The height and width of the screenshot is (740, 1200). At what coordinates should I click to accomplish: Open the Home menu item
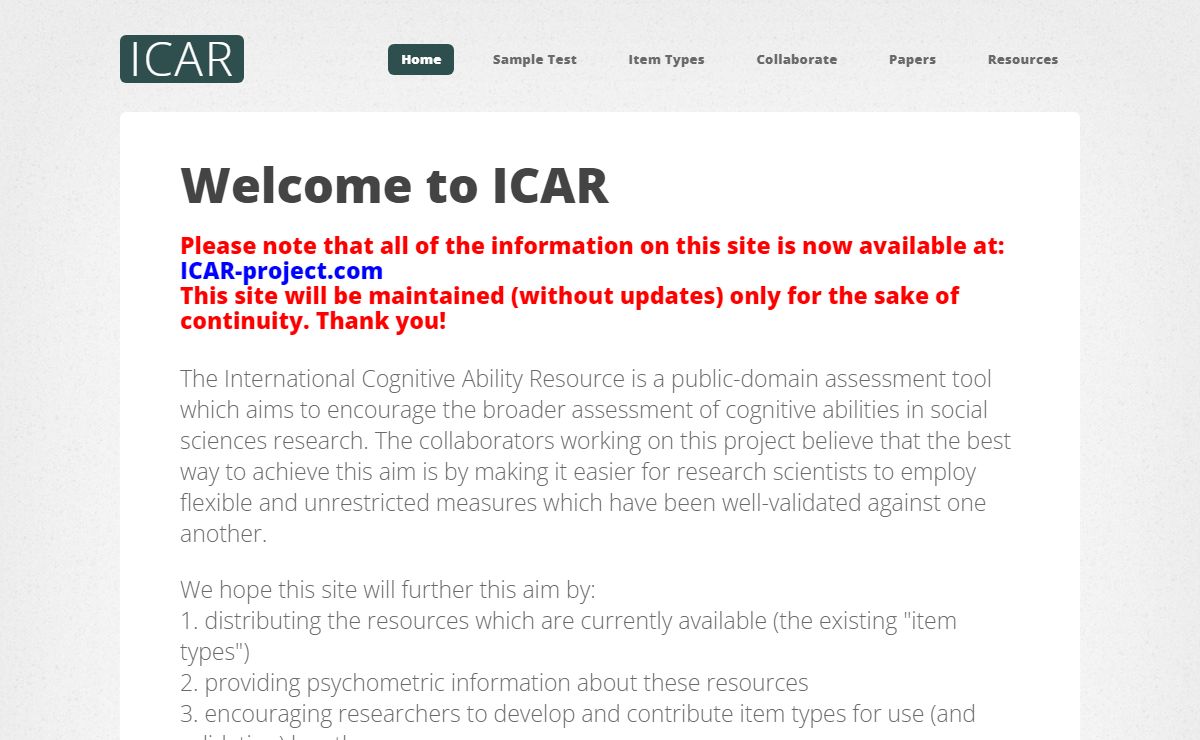(x=421, y=59)
